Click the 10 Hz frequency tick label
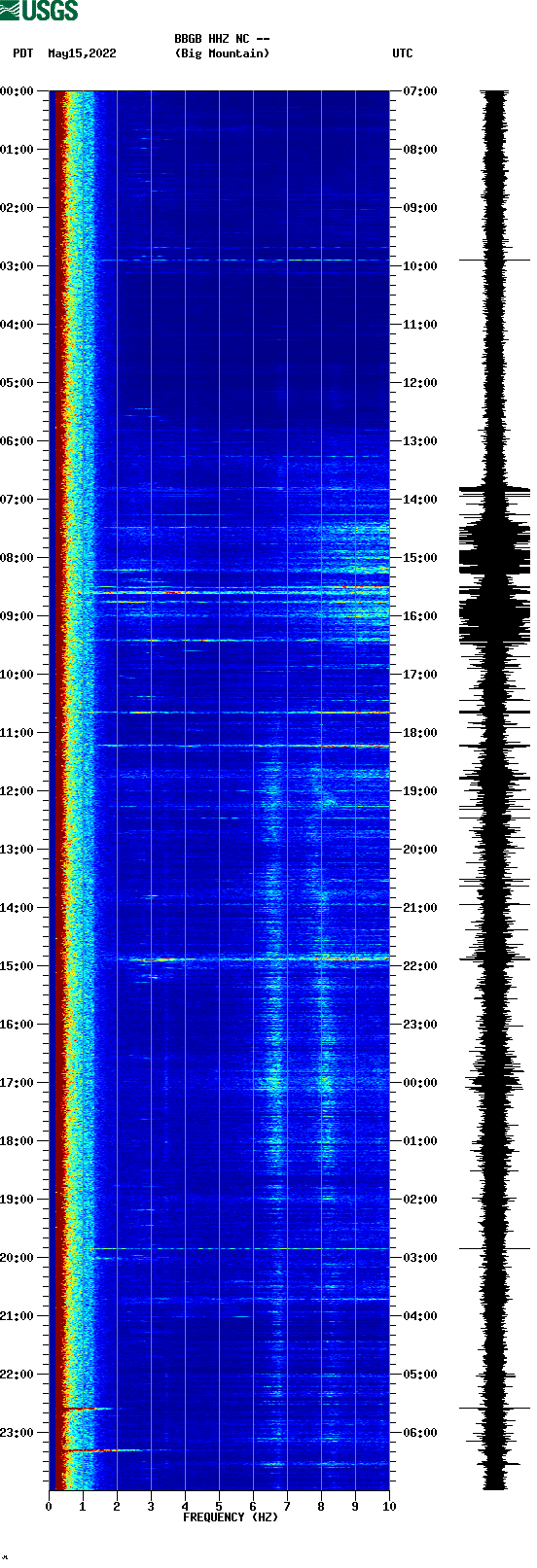This screenshot has width=537, height=1568. pyautogui.click(x=389, y=1507)
